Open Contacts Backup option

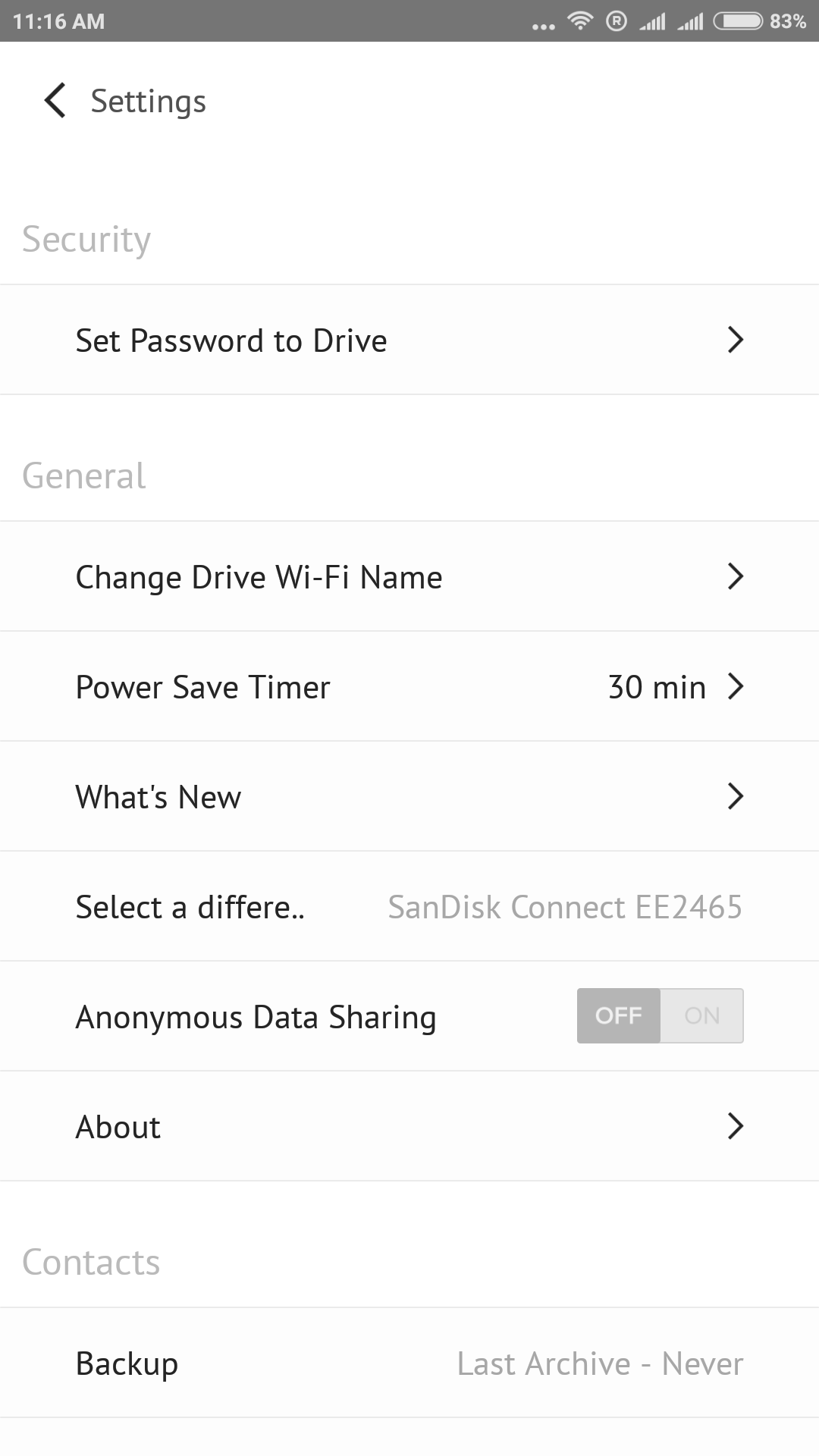click(127, 1363)
